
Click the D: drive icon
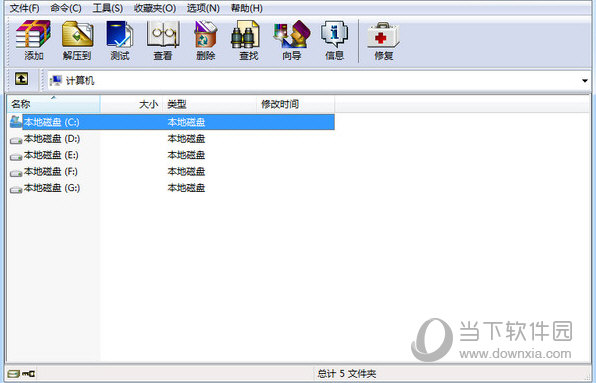coord(16,140)
